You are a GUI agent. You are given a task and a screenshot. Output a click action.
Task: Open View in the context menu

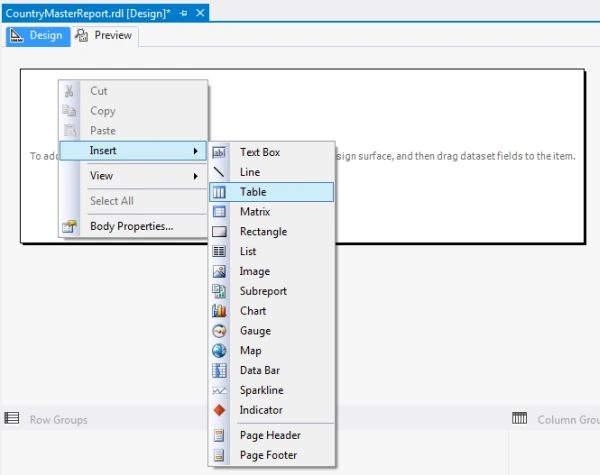[x=133, y=176]
